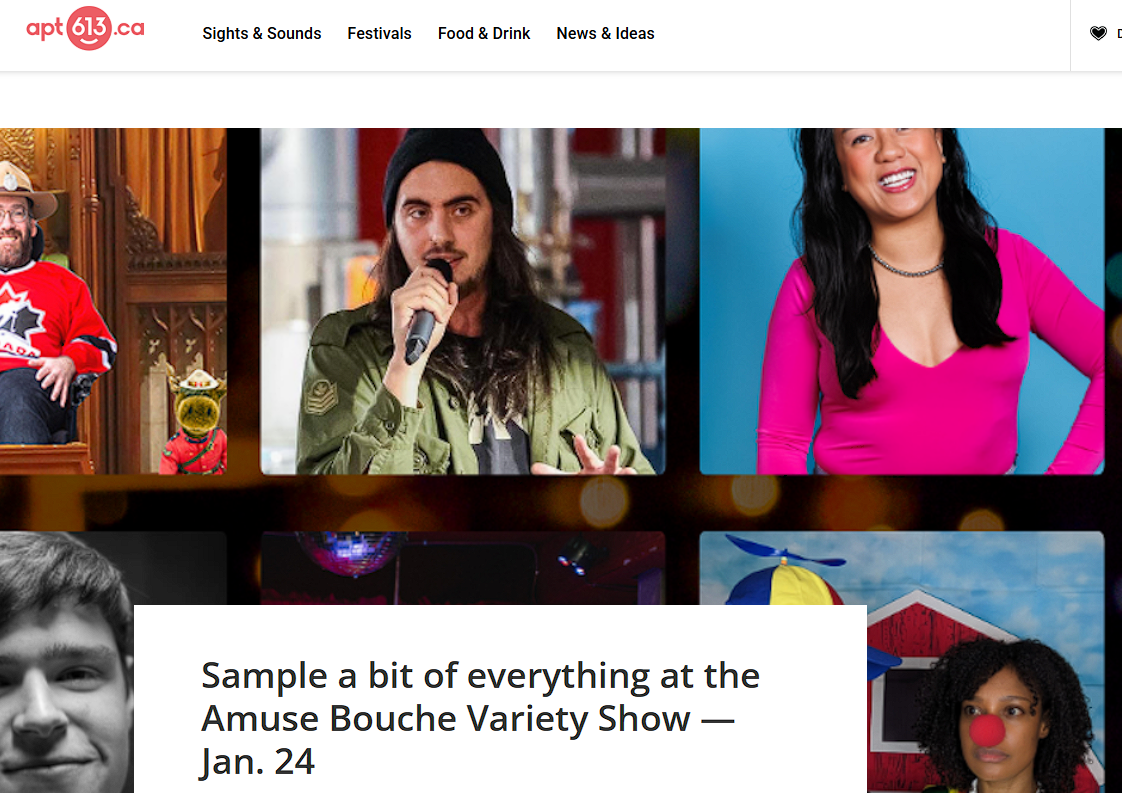Click the apt613.ca logo

point(85,29)
